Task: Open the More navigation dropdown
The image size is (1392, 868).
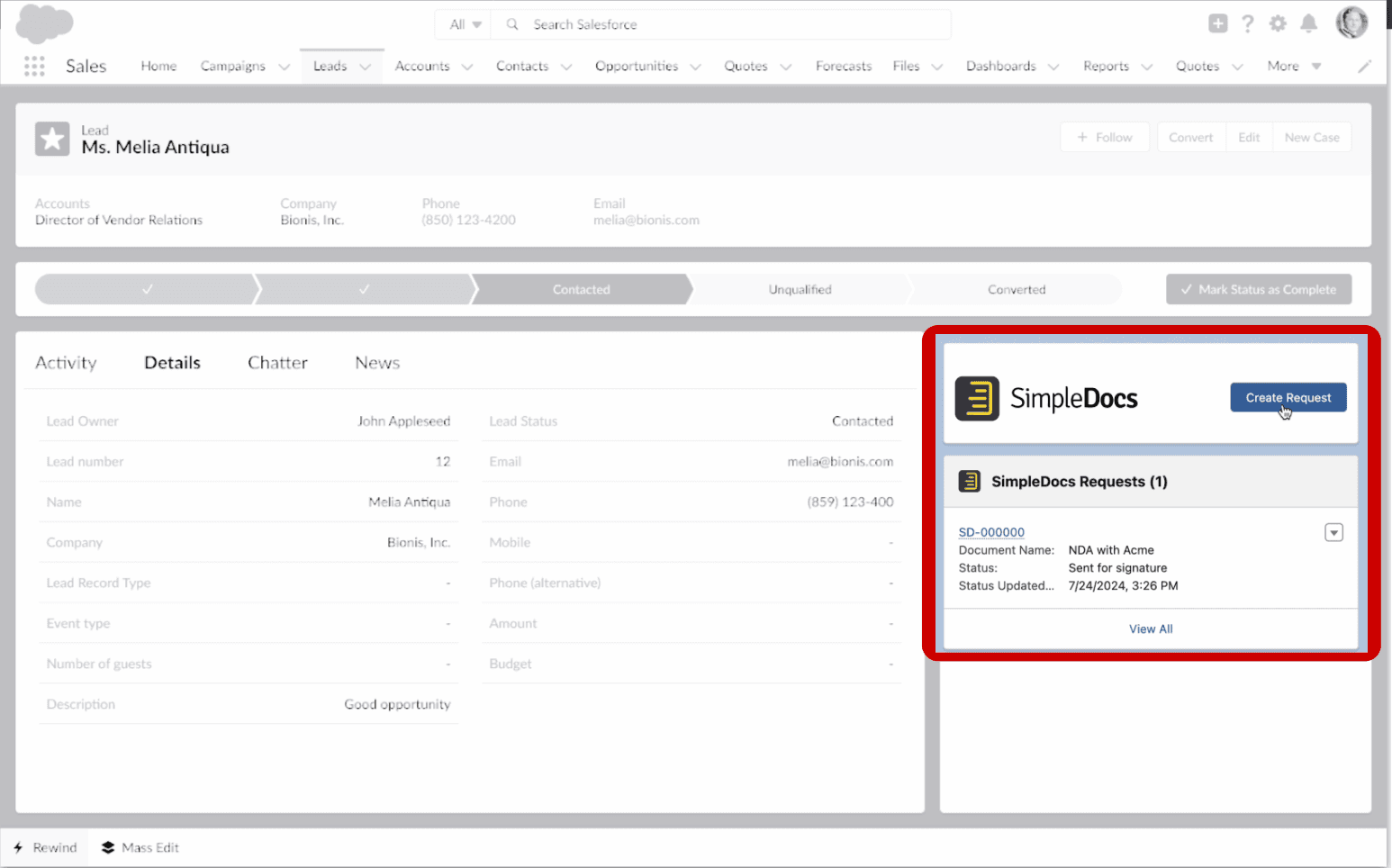Action: pos(1294,66)
